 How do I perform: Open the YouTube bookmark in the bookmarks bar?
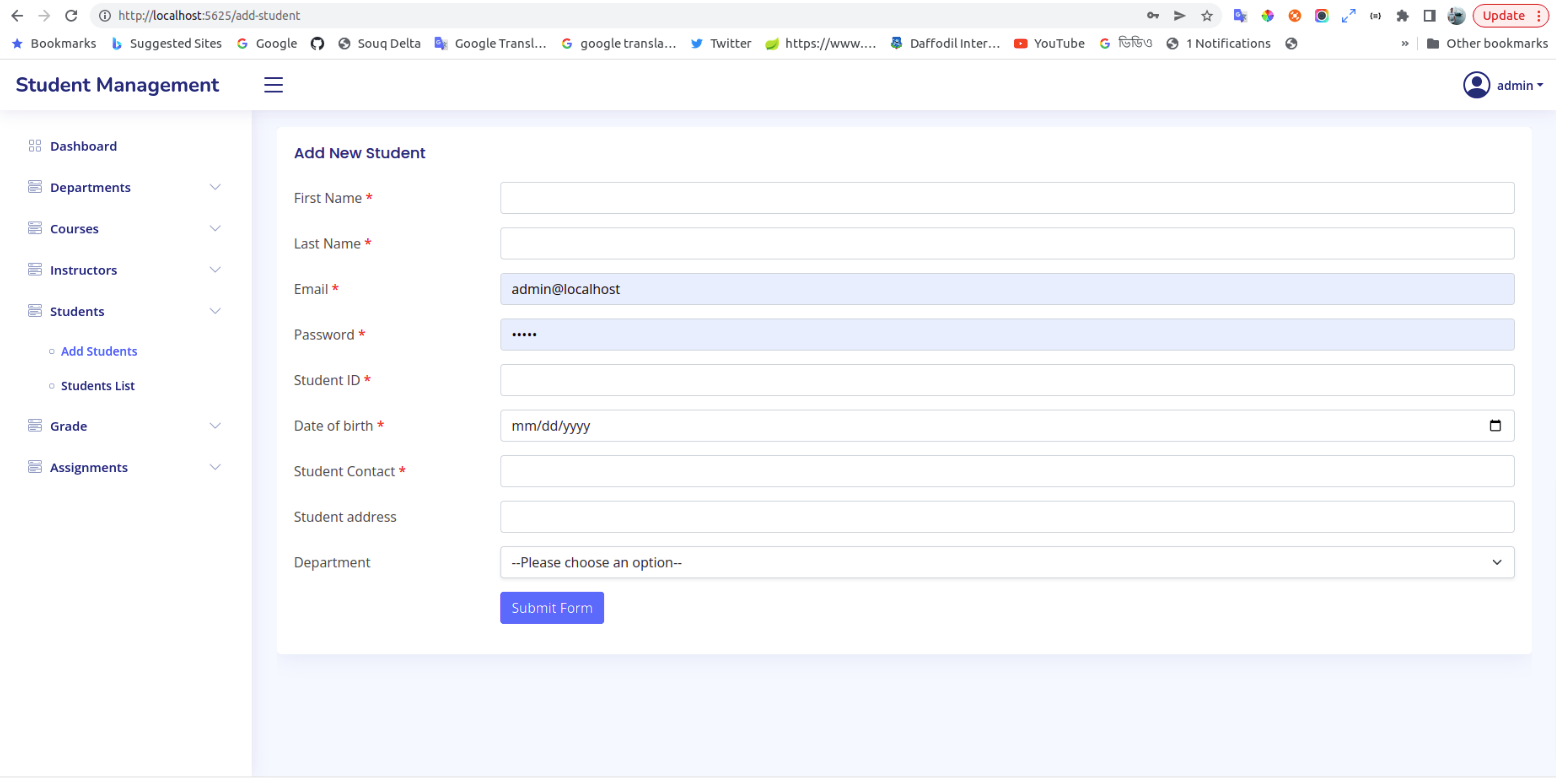(1048, 43)
